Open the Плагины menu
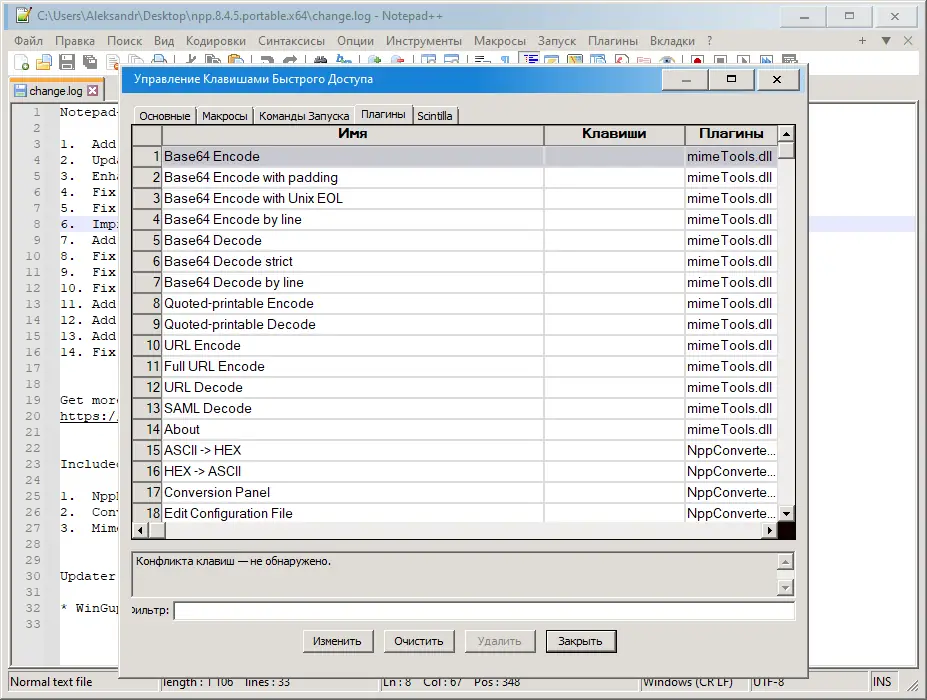Viewport: 927px width, 700px height. (x=613, y=41)
